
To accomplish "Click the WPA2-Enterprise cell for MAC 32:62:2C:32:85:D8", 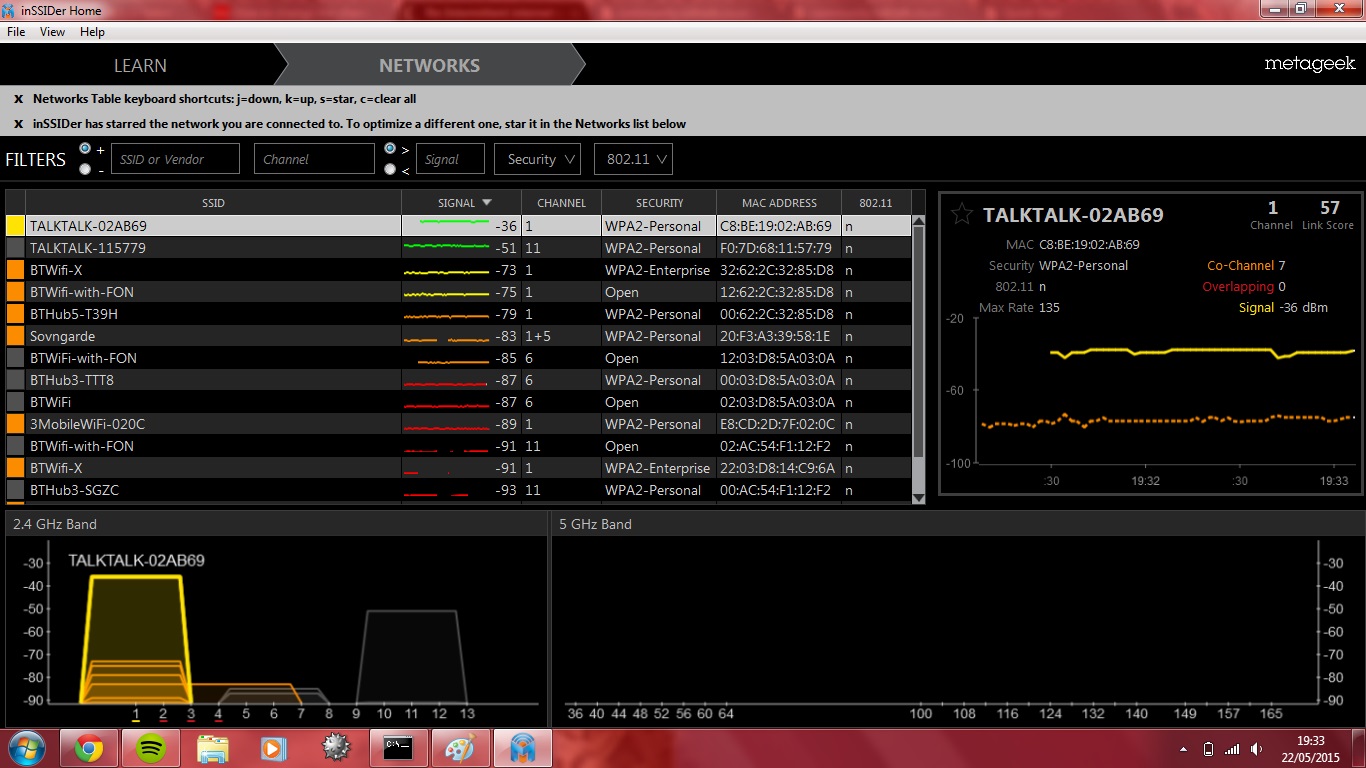I will click(657, 270).
